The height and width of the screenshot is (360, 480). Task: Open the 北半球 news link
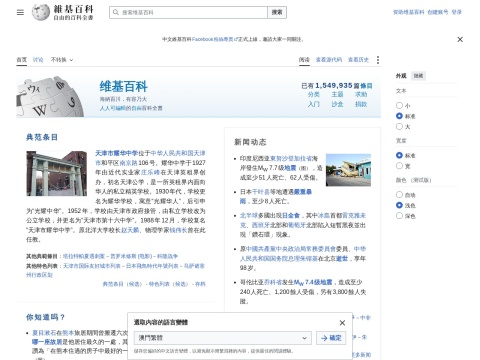pos(249,215)
